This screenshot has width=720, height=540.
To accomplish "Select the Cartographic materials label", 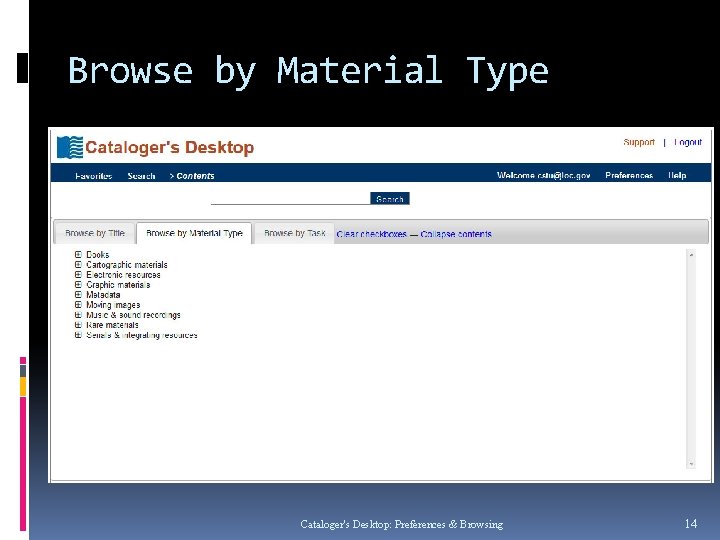I will pos(127,264).
